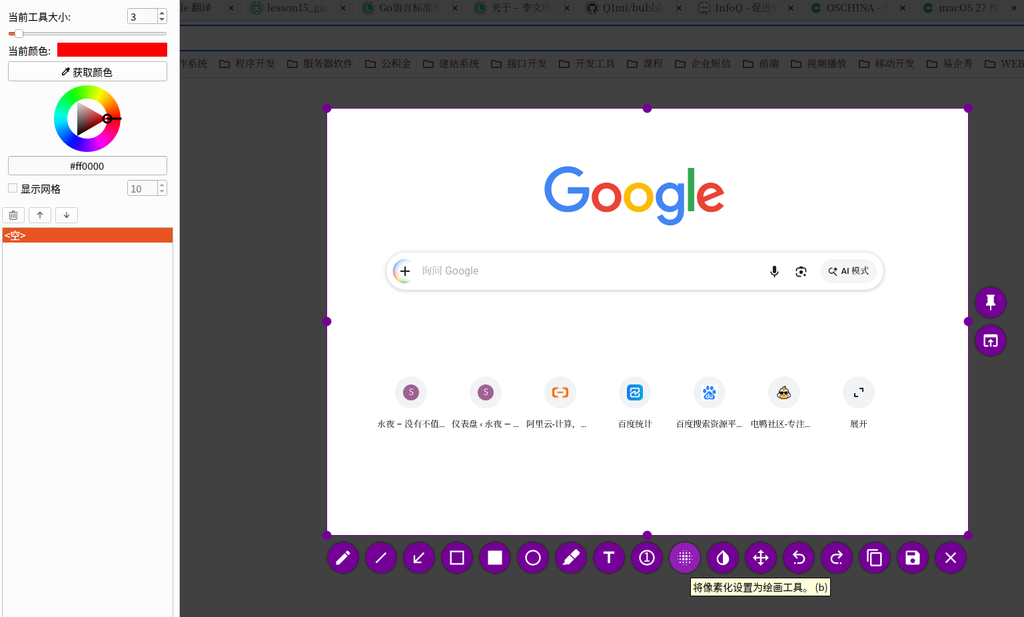Move the selected layer down

[x=67, y=215]
